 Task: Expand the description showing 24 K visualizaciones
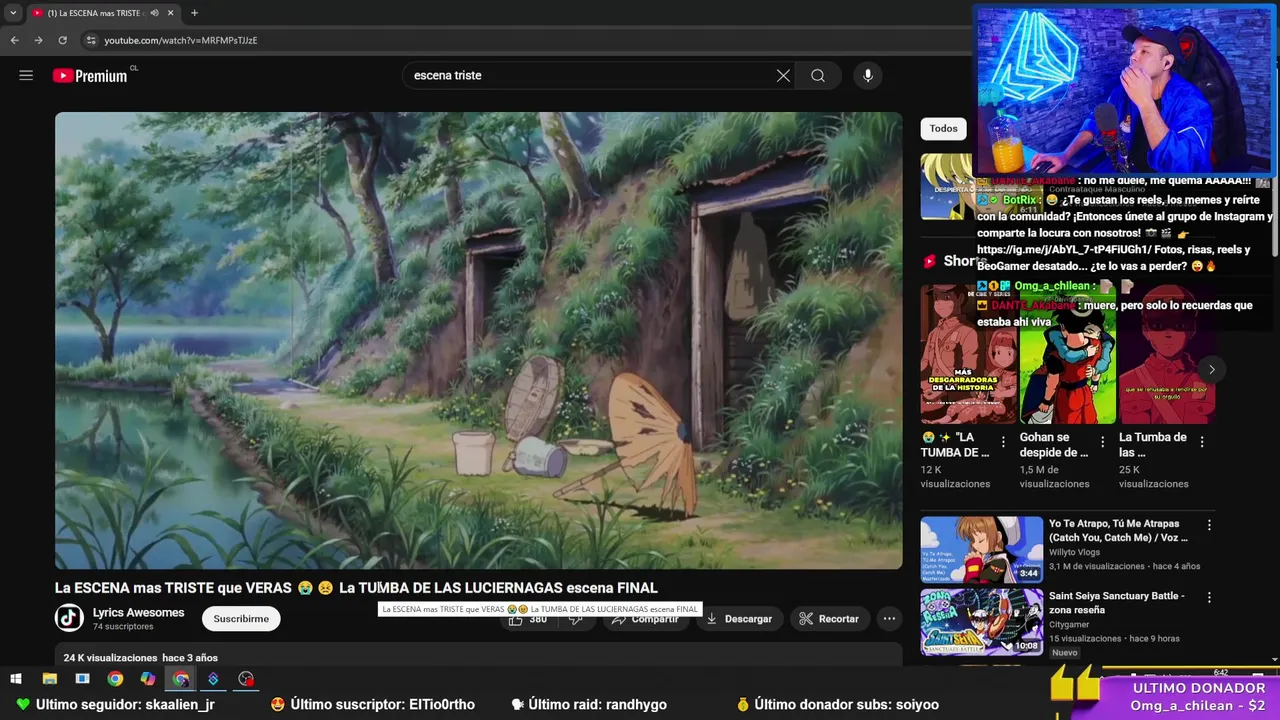(478, 657)
